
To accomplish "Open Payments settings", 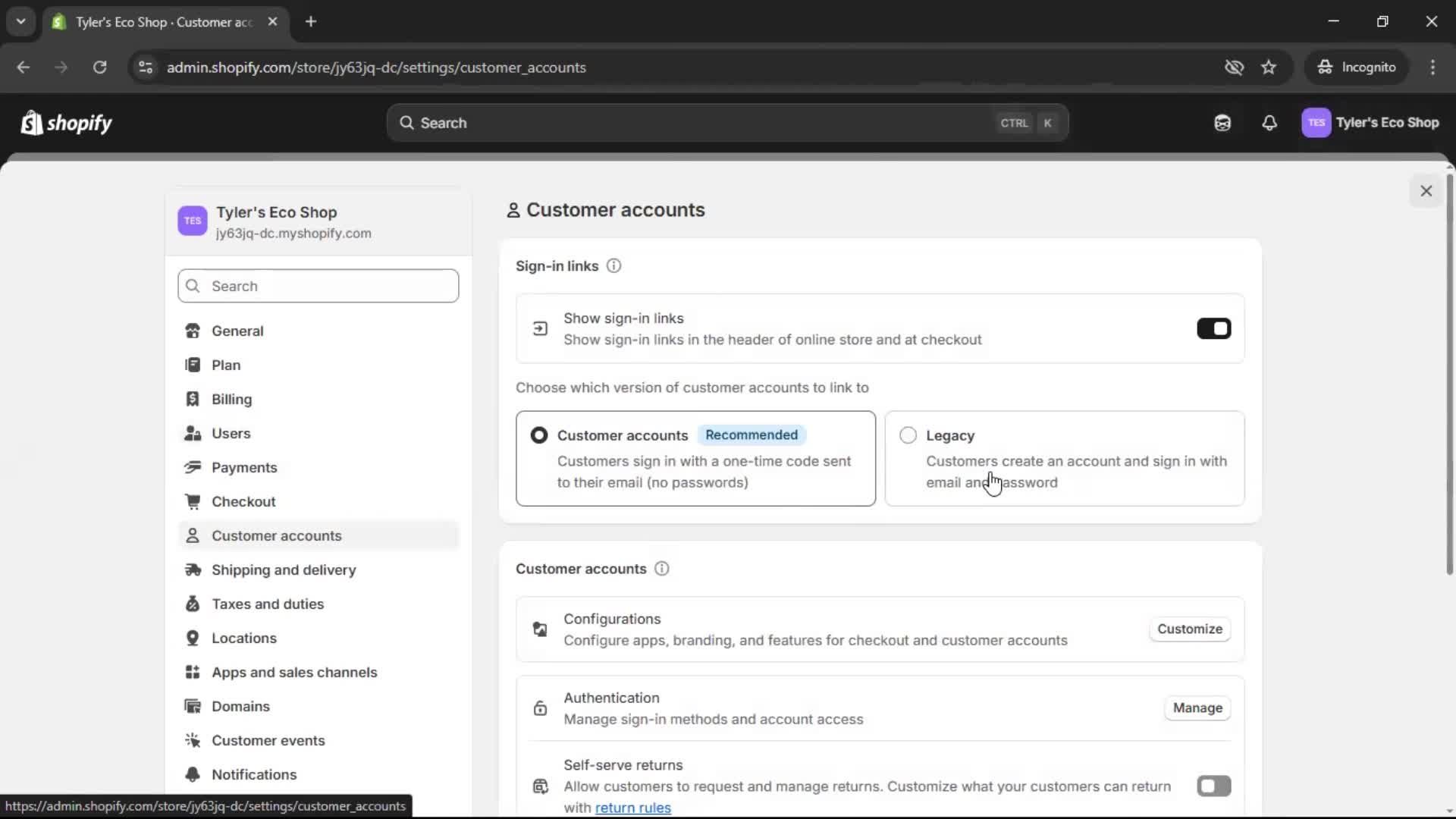I will tap(318, 468).
